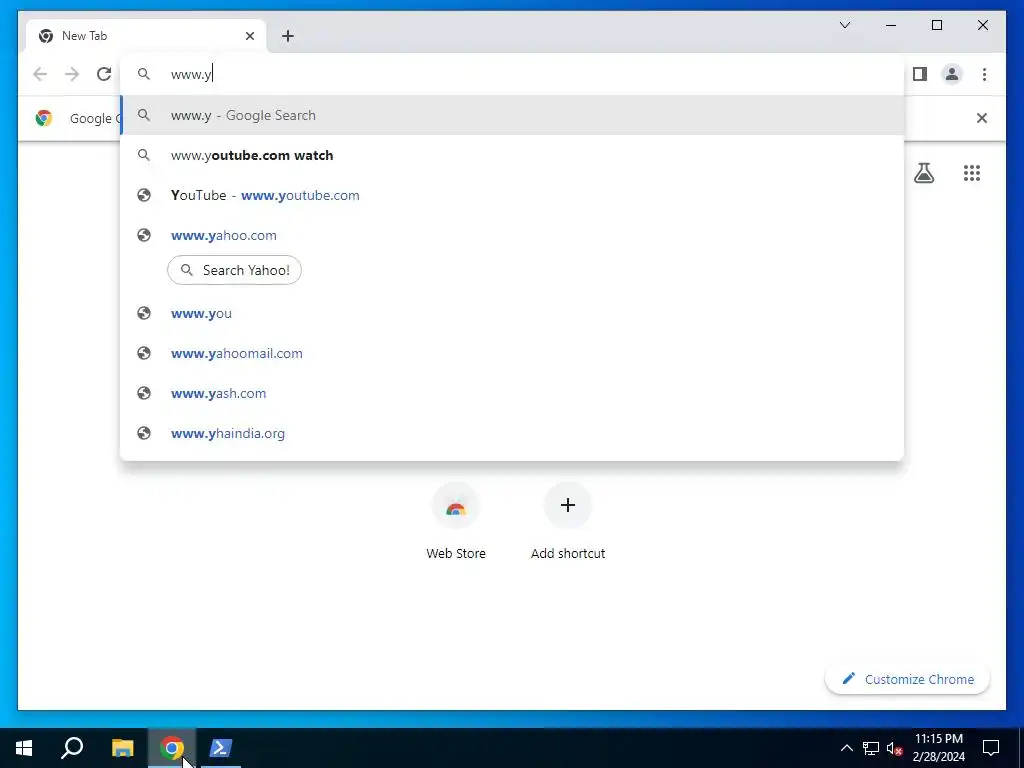
Task: Open the Action Center notifications icon
Action: click(x=991, y=748)
